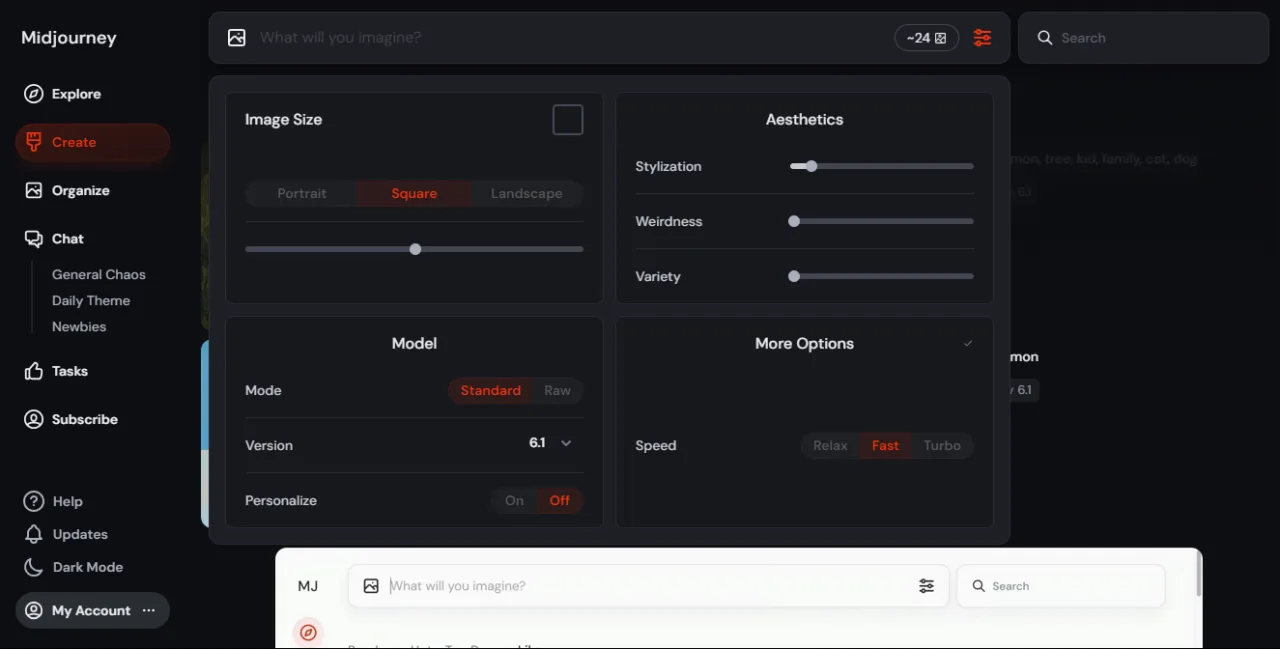The width and height of the screenshot is (1280, 649).
Task: Click the MJ logo in lower panel
Action: pyautogui.click(x=308, y=586)
